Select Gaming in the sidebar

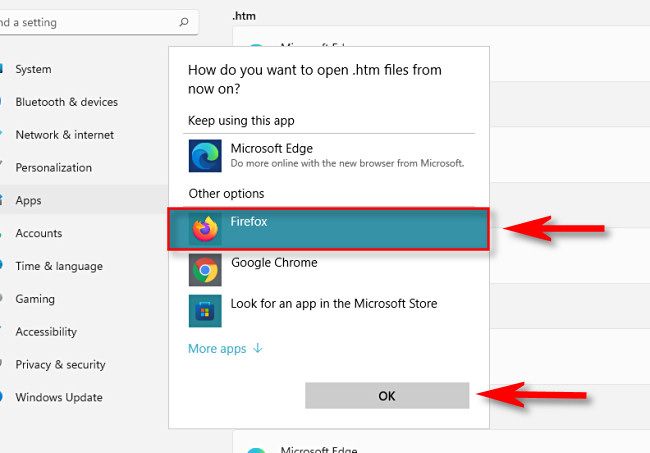35,299
